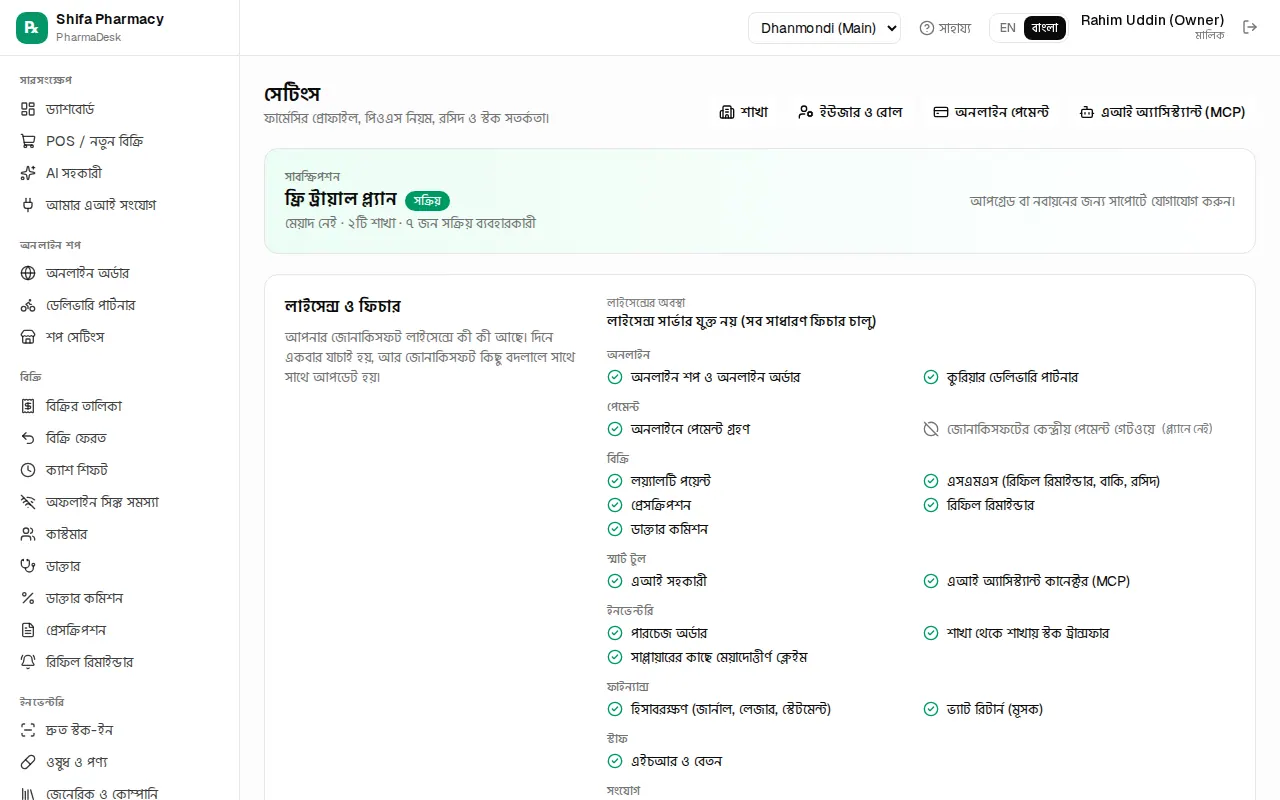
Task: Click the সক্রিয় status badge
Action: click(x=427, y=201)
